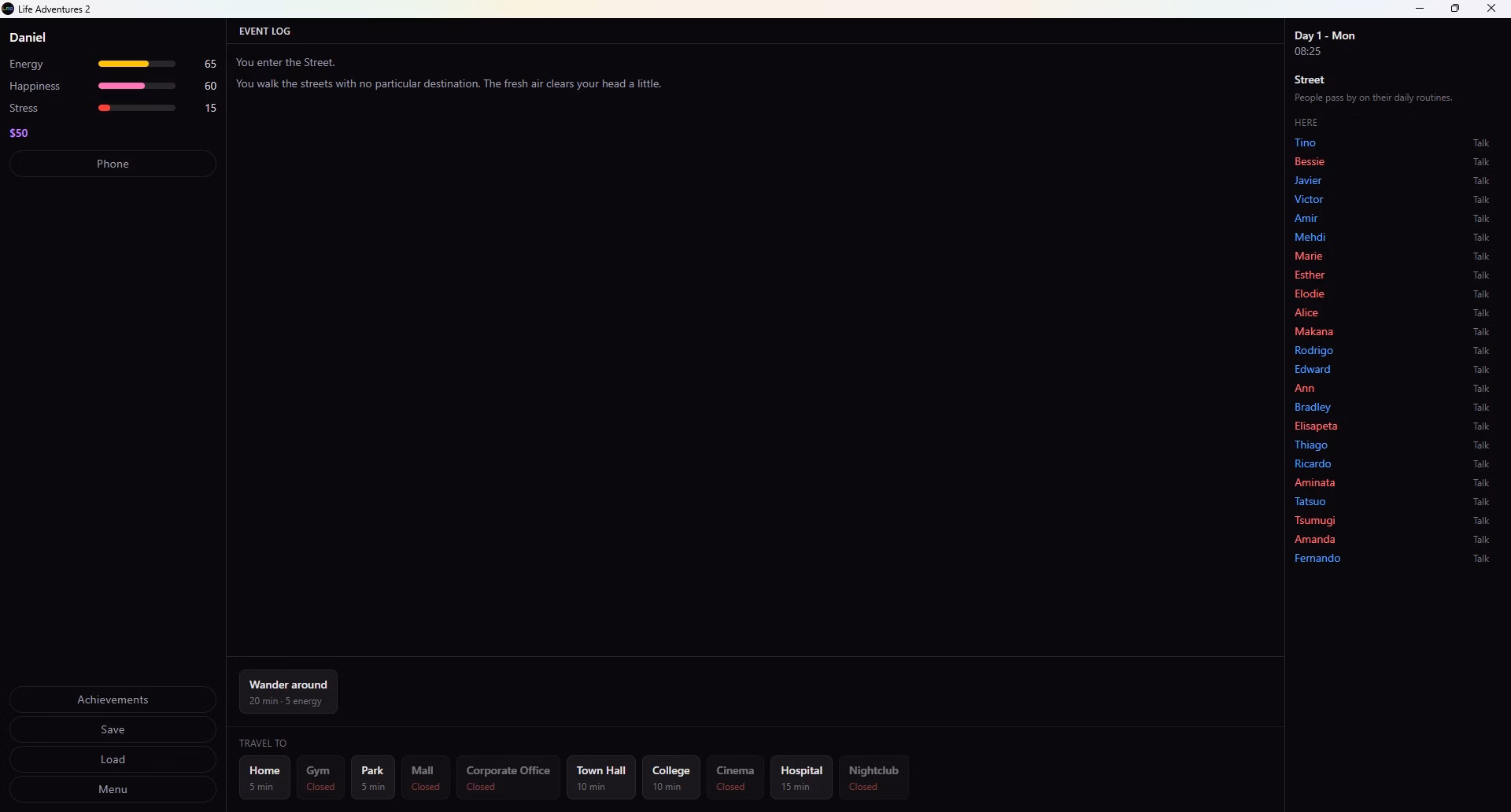This screenshot has width=1511, height=812.
Task: Save the current game
Action: click(x=113, y=729)
